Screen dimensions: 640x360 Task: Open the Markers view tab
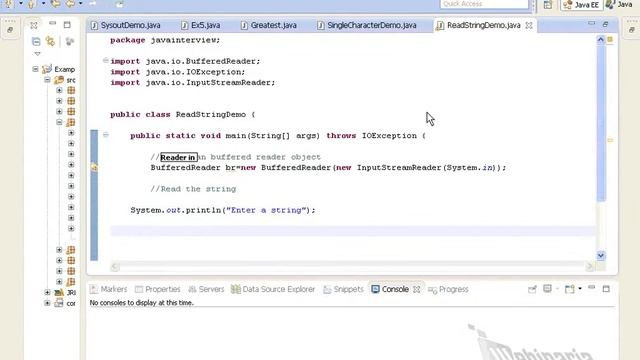[109, 289]
